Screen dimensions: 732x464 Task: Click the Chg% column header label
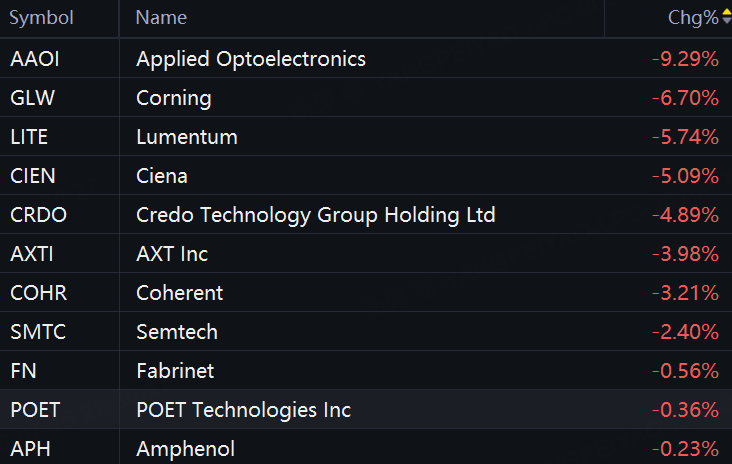(693, 18)
